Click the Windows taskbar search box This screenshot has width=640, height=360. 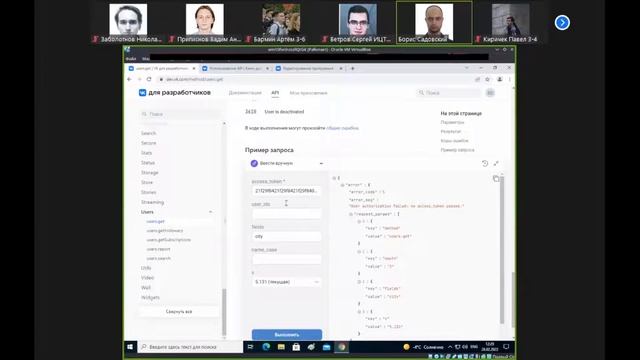tap(190, 347)
